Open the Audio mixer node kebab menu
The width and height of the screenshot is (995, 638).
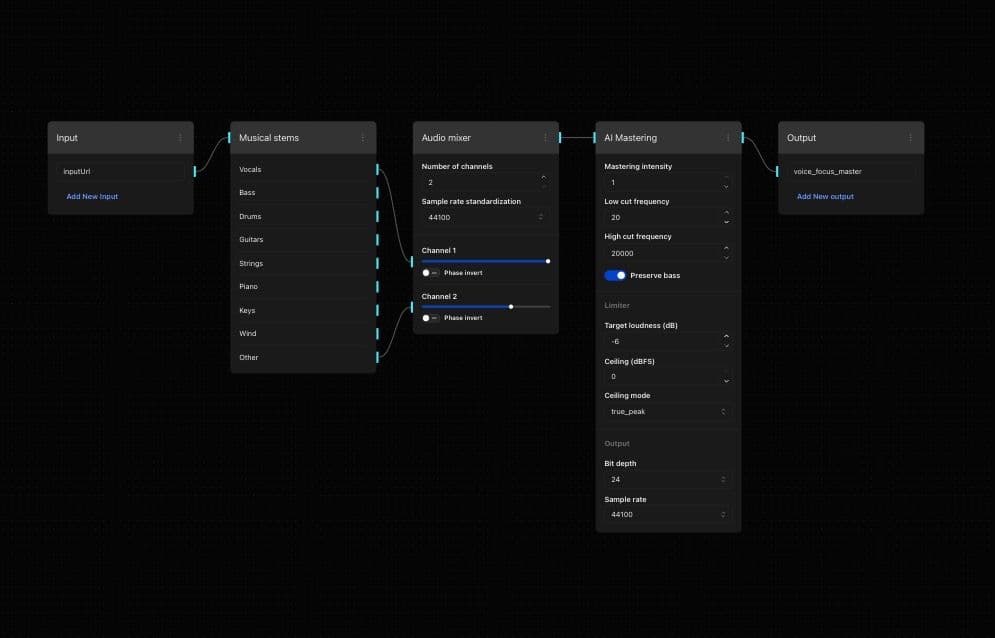point(545,138)
